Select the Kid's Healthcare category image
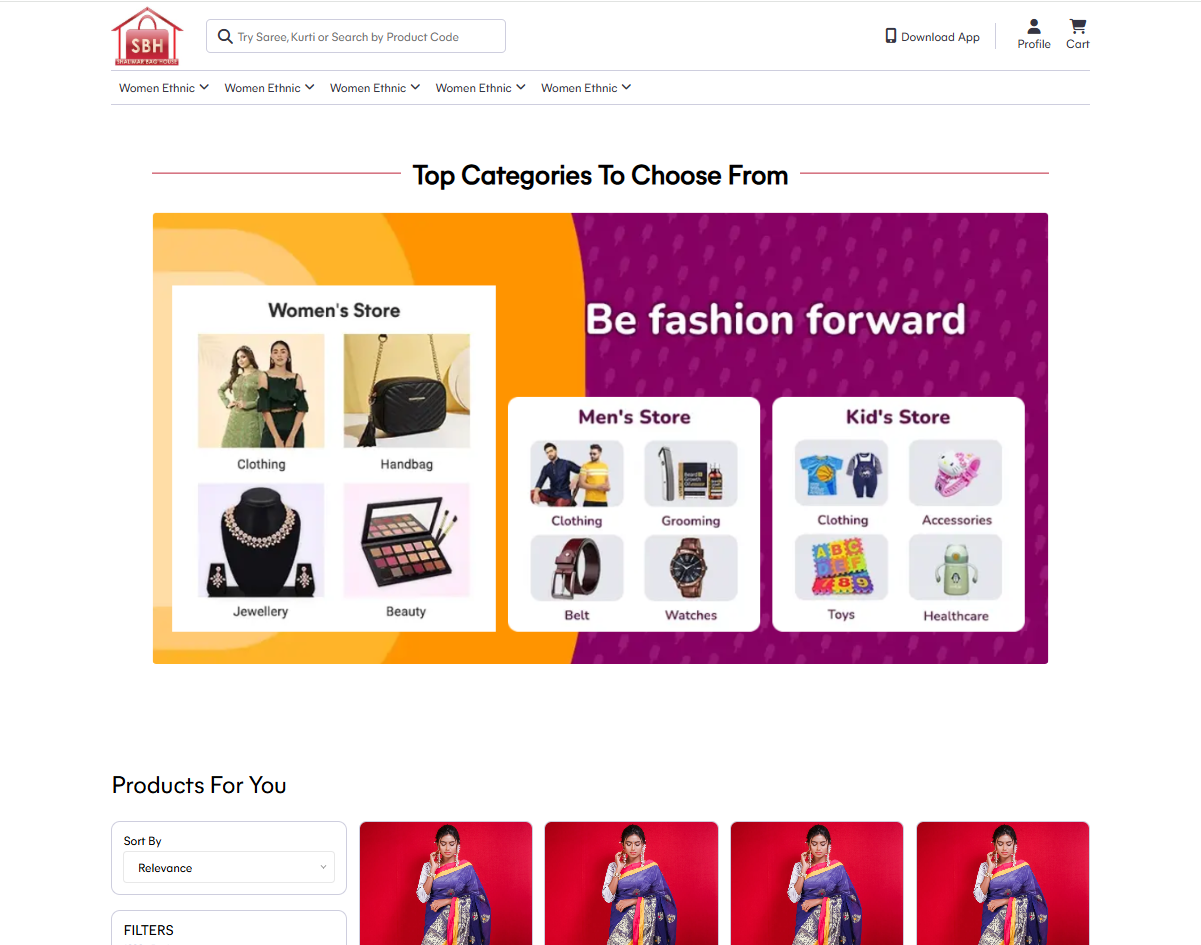1201x945 pixels. click(x=955, y=567)
